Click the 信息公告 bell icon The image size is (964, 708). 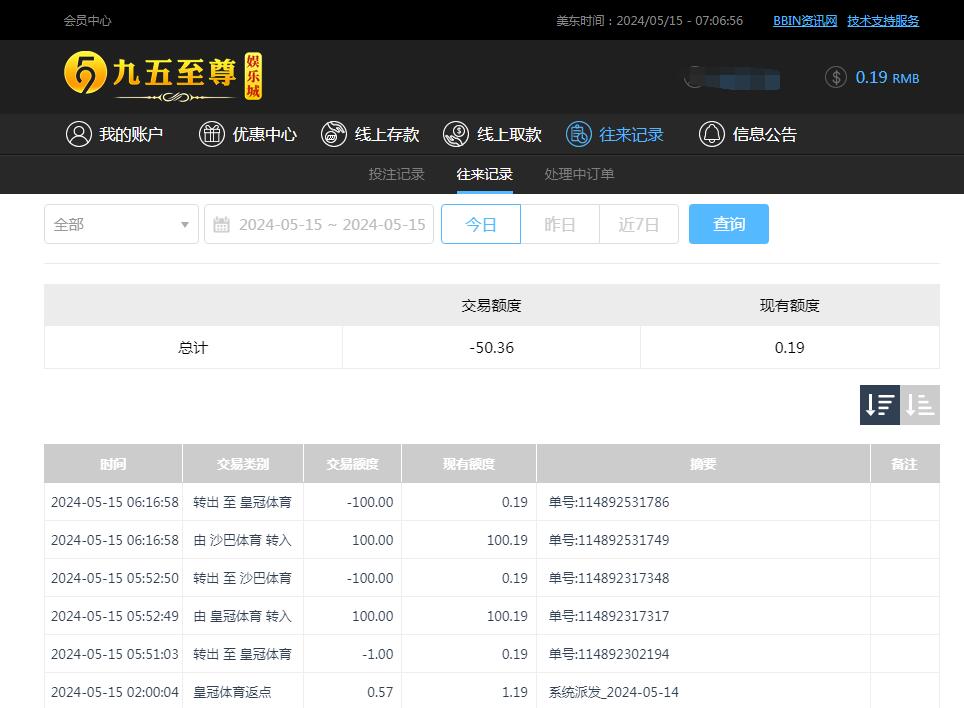711,134
